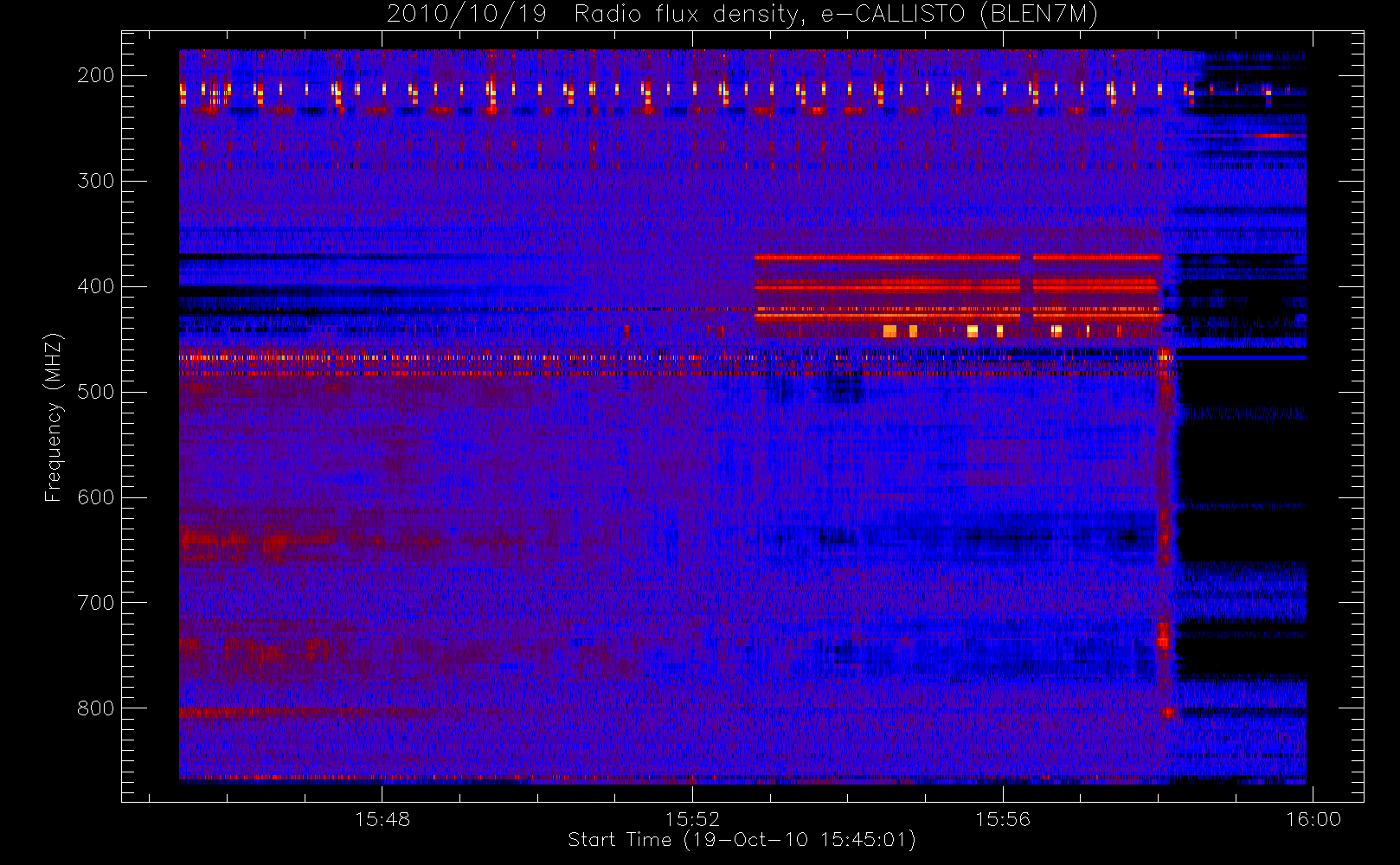
Task: Click the 15:52 time tick label
Action: [x=692, y=819]
